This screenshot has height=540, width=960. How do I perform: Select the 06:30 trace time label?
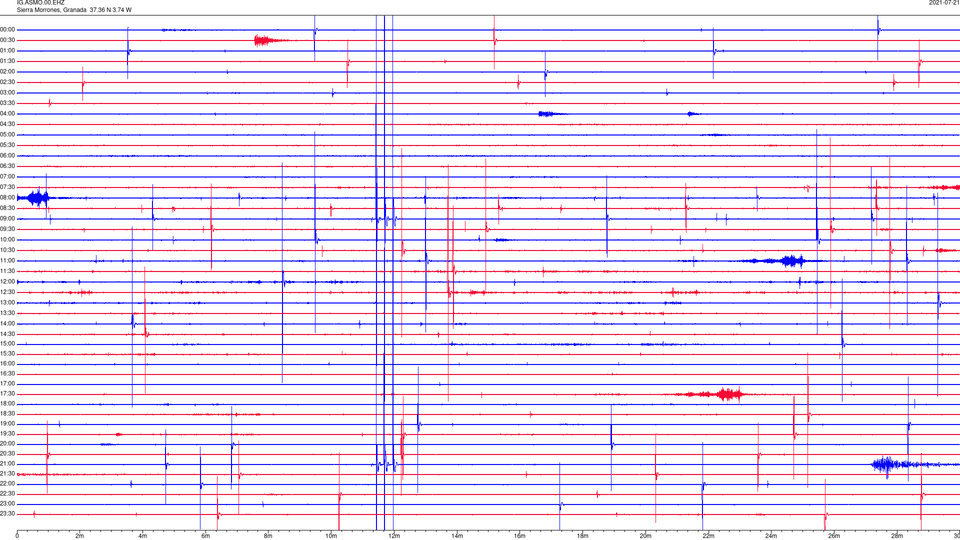[x=8, y=166]
